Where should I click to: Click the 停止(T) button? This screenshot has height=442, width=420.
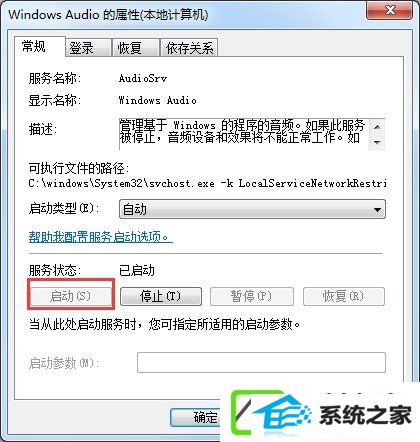point(161,296)
